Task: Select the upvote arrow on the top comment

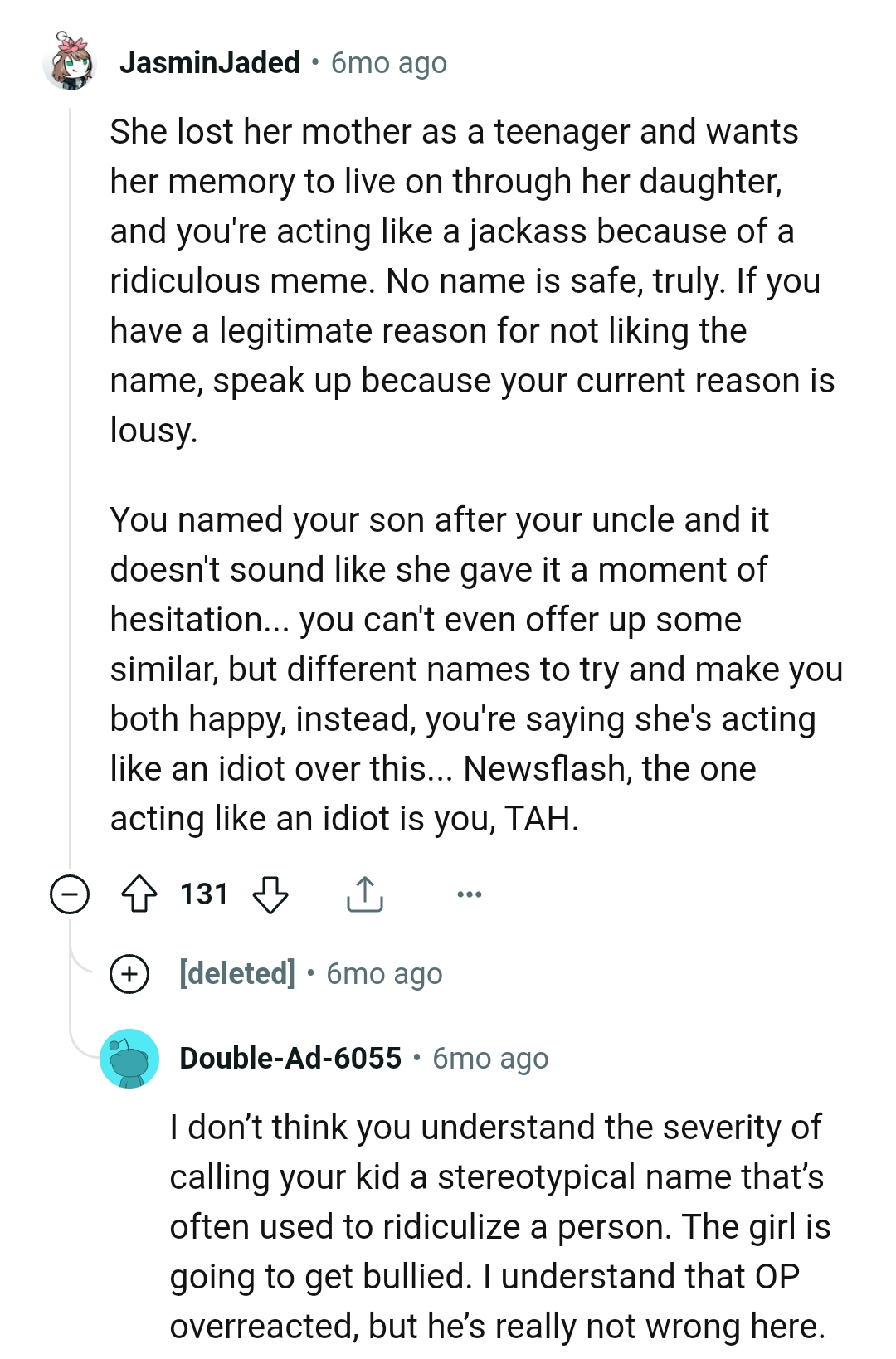Action: [x=140, y=894]
